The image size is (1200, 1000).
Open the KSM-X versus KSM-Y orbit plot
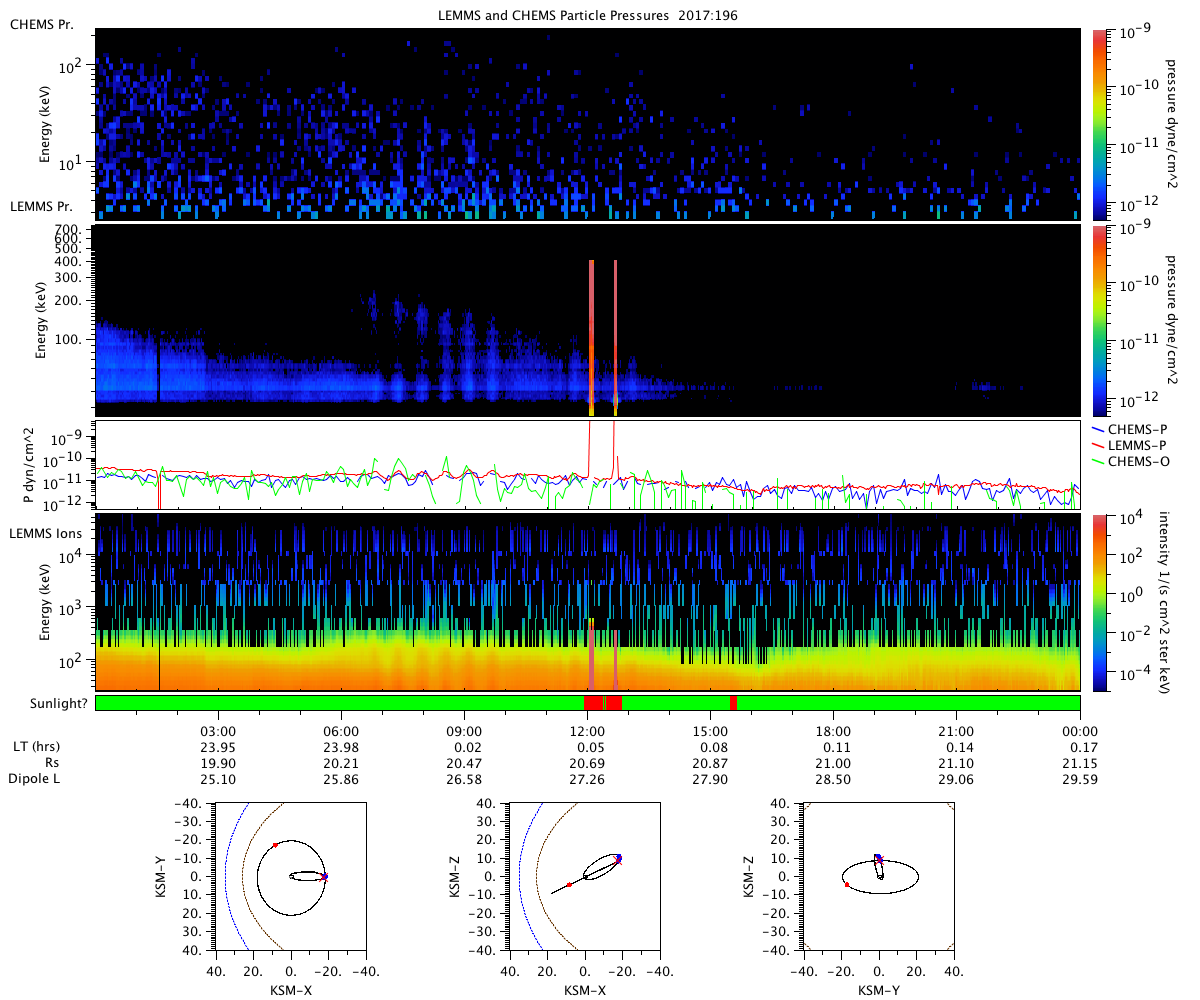pyautogui.click(x=291, y=876)
